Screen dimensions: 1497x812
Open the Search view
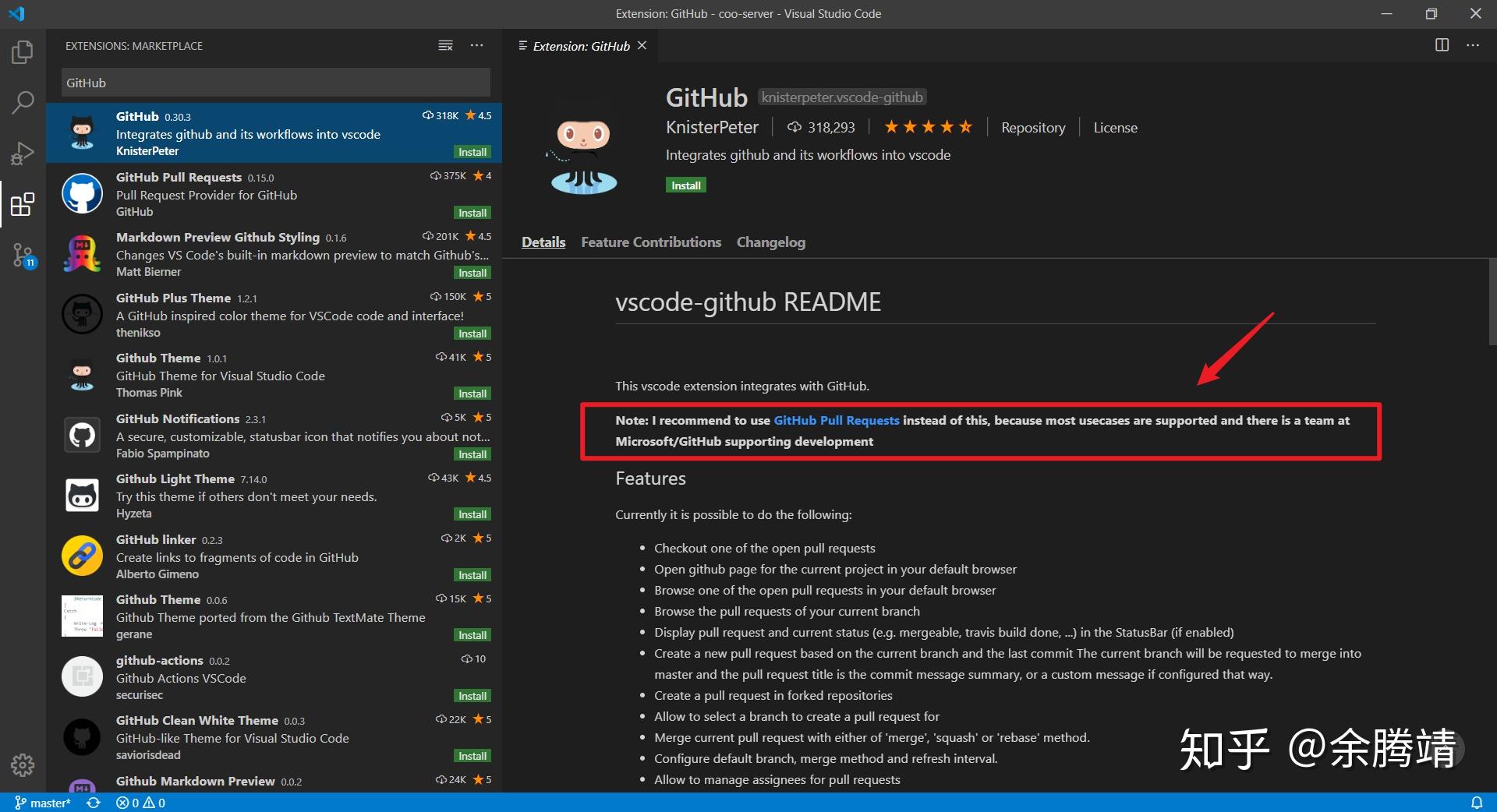coord(23,102)
